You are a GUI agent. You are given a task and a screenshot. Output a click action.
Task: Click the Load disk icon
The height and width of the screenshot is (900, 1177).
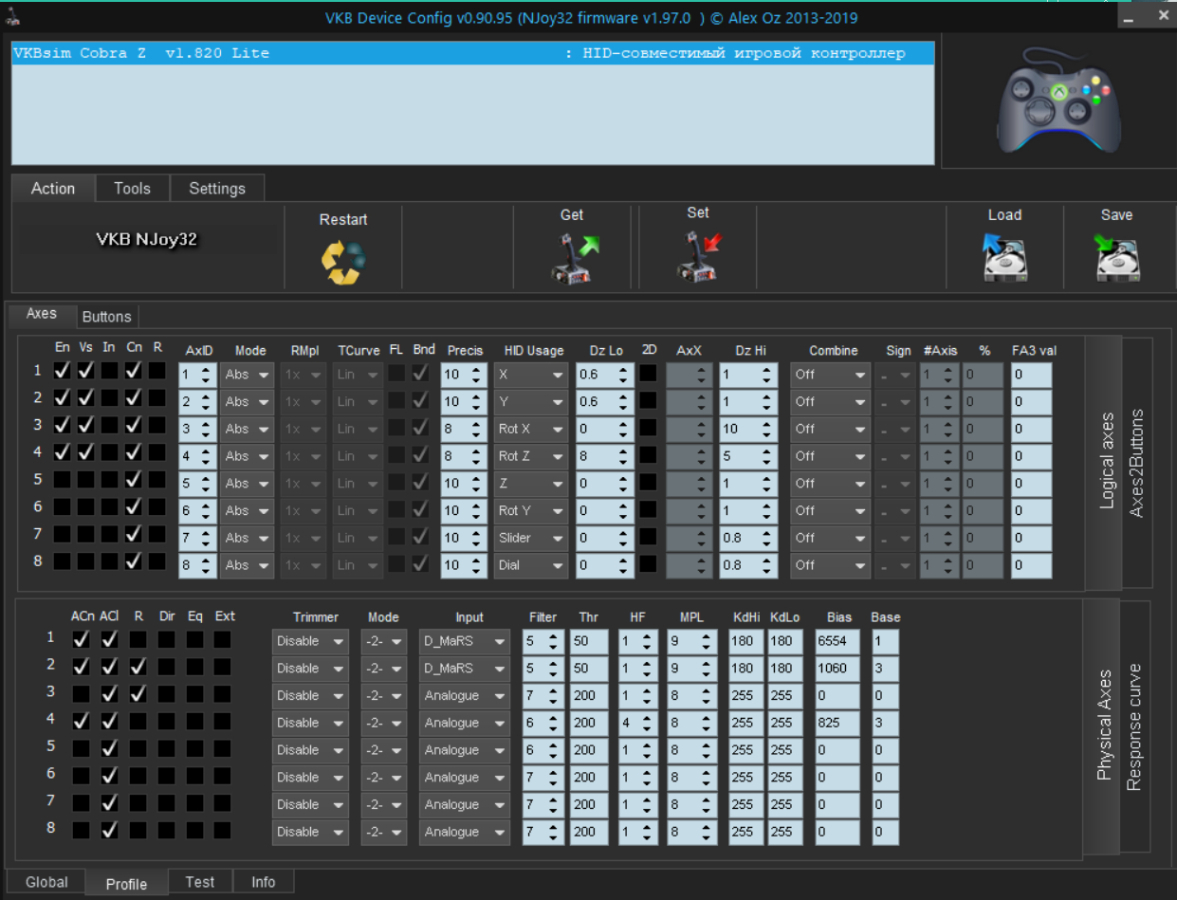1004,257
